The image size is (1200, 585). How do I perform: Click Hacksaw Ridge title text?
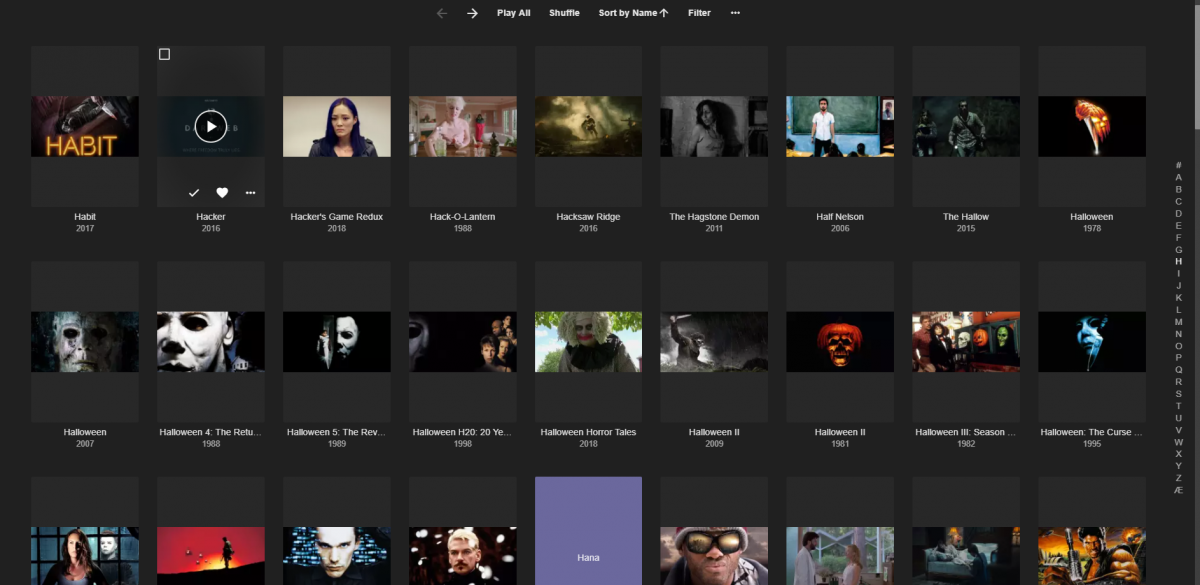point(588,217)
